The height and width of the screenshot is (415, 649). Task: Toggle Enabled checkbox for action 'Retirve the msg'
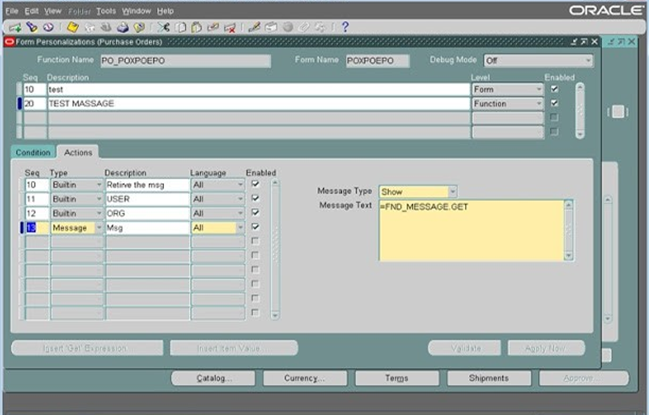point(255,184)
